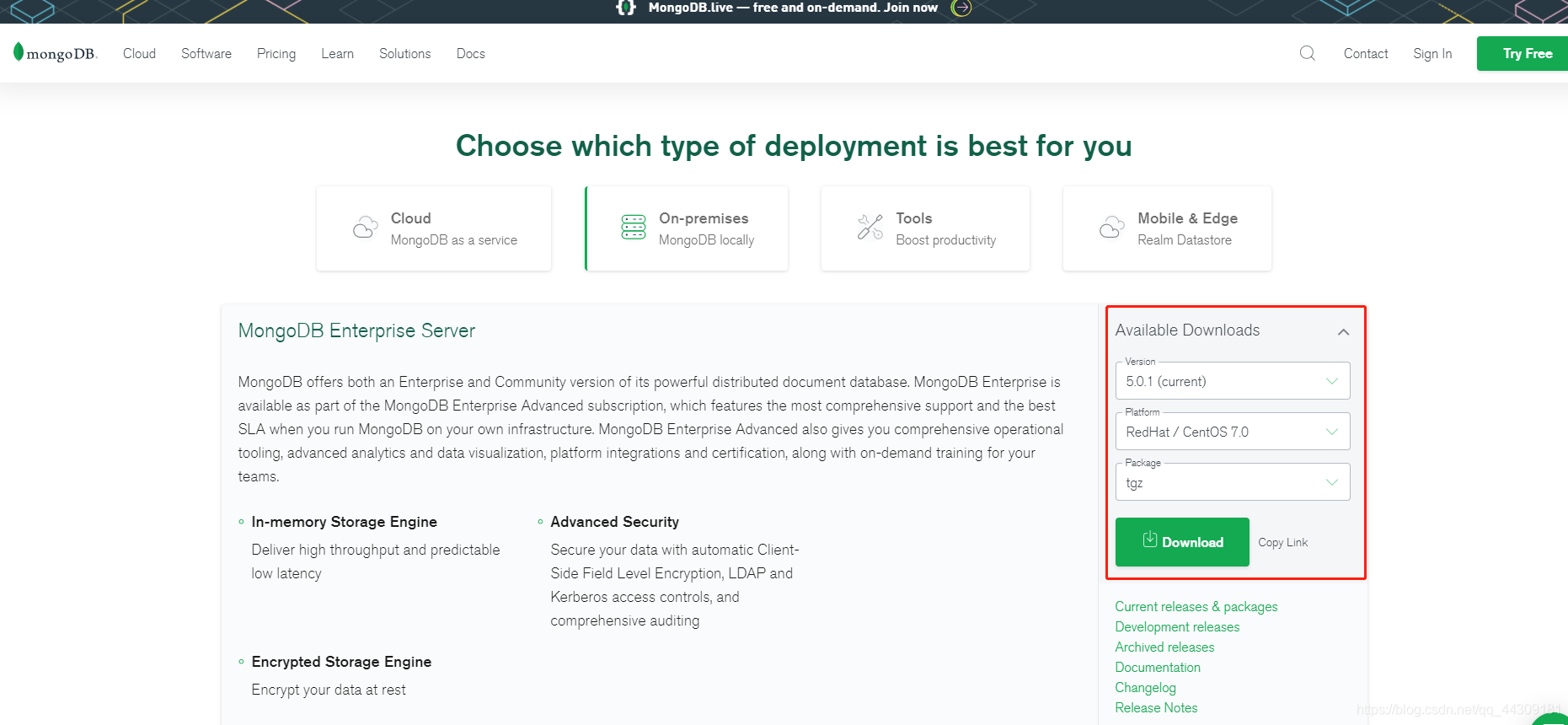
Task: Open the Solutions menu
Action: 404,53
